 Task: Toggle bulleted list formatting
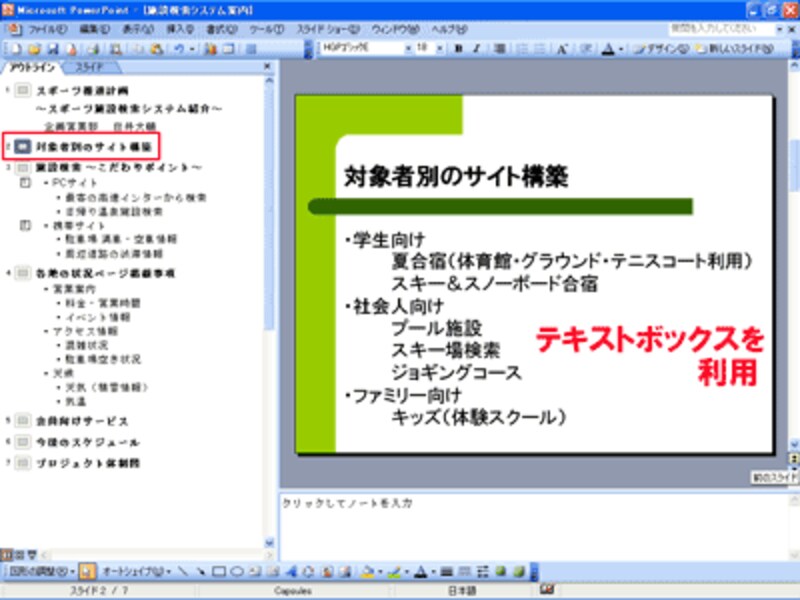click(x=539, y=49)
